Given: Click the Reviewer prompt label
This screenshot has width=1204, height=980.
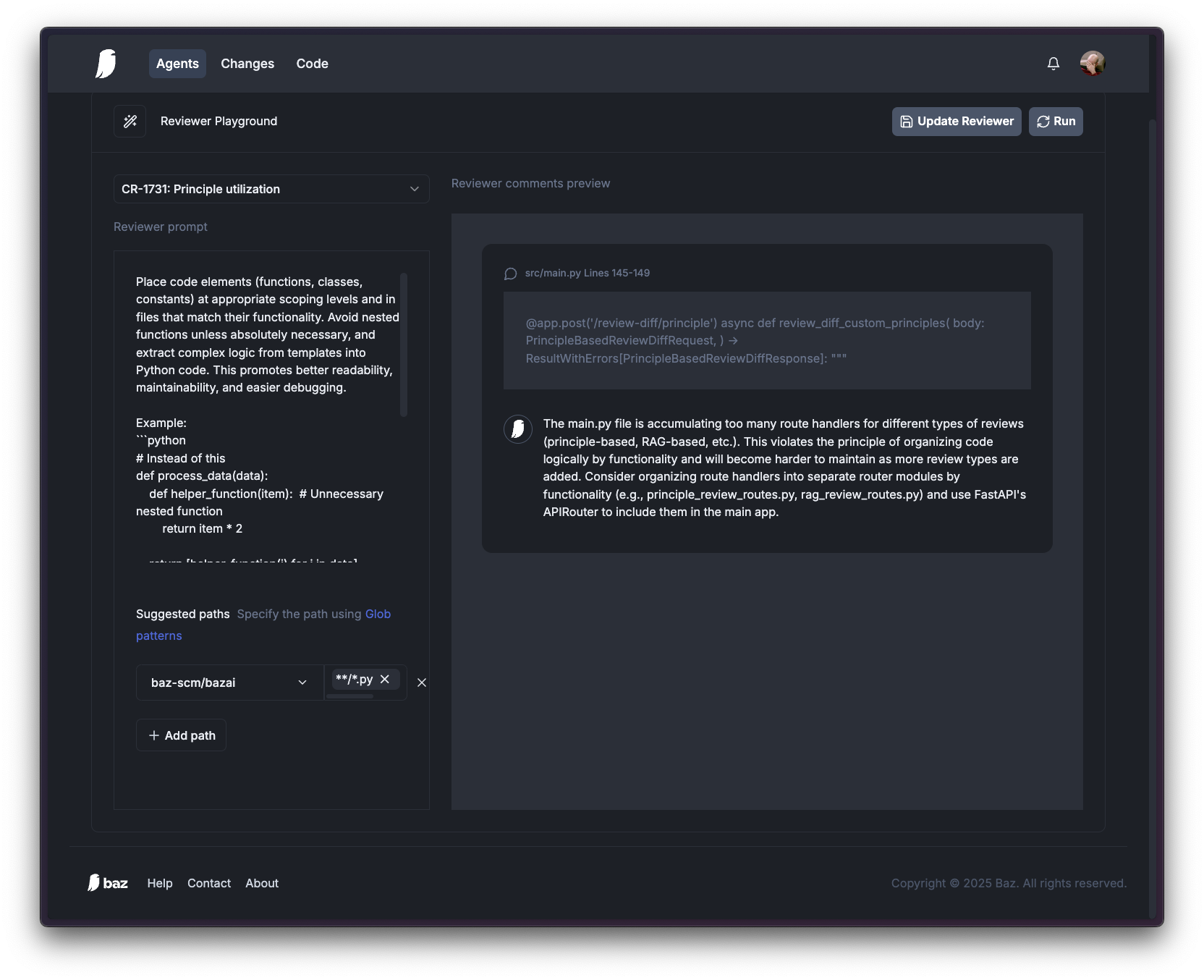Looking at the screenshot, I should coord(161,227).
